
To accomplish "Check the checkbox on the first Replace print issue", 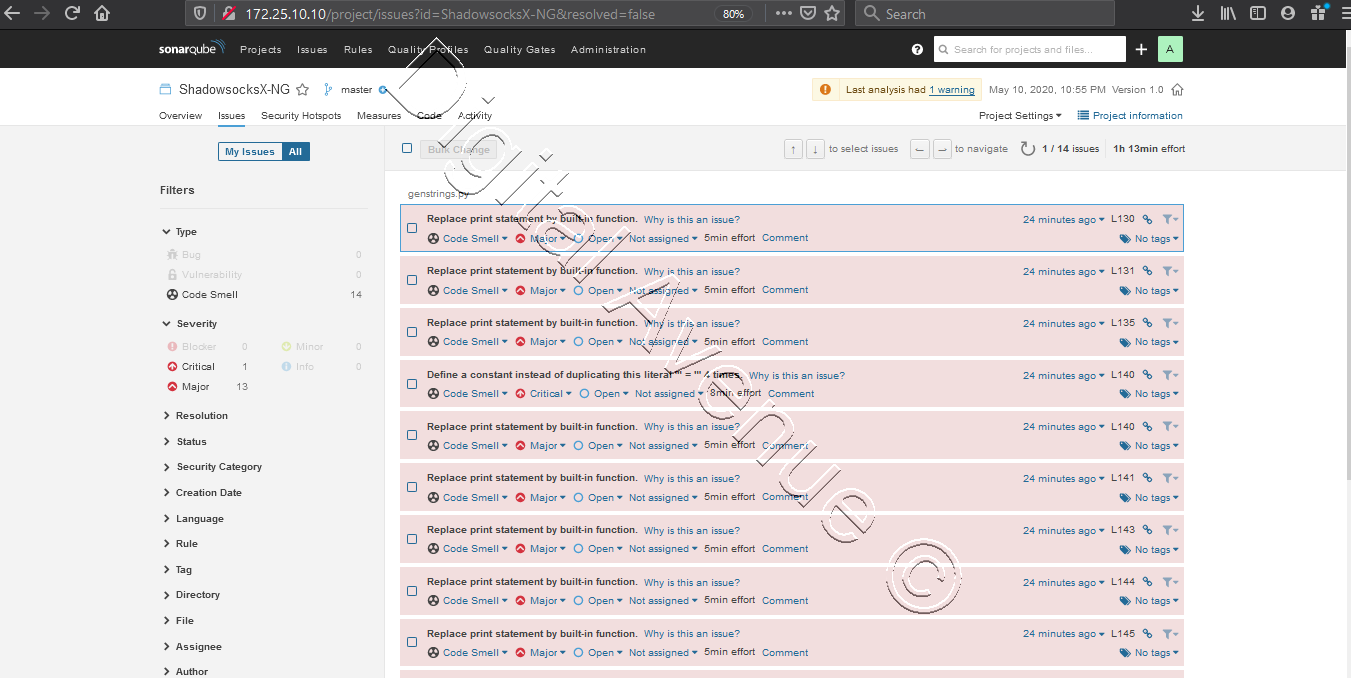I will point(411,228).
